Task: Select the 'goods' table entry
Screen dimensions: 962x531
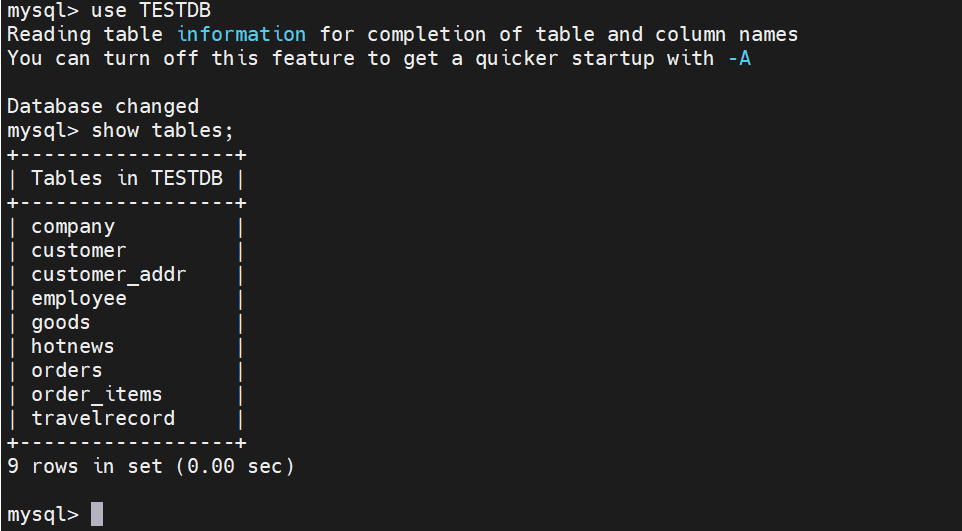Action: coord(61,323)
